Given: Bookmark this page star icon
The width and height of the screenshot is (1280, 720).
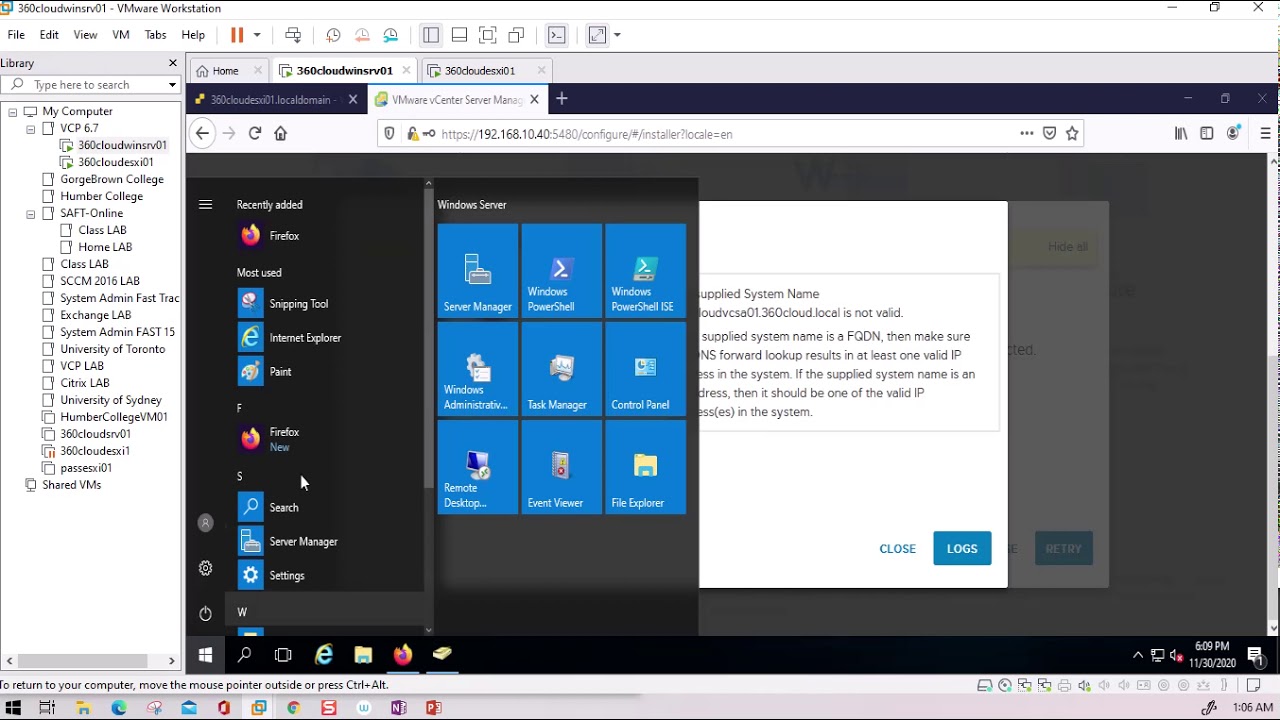Looking at the screenshot, I should 1072,133.
